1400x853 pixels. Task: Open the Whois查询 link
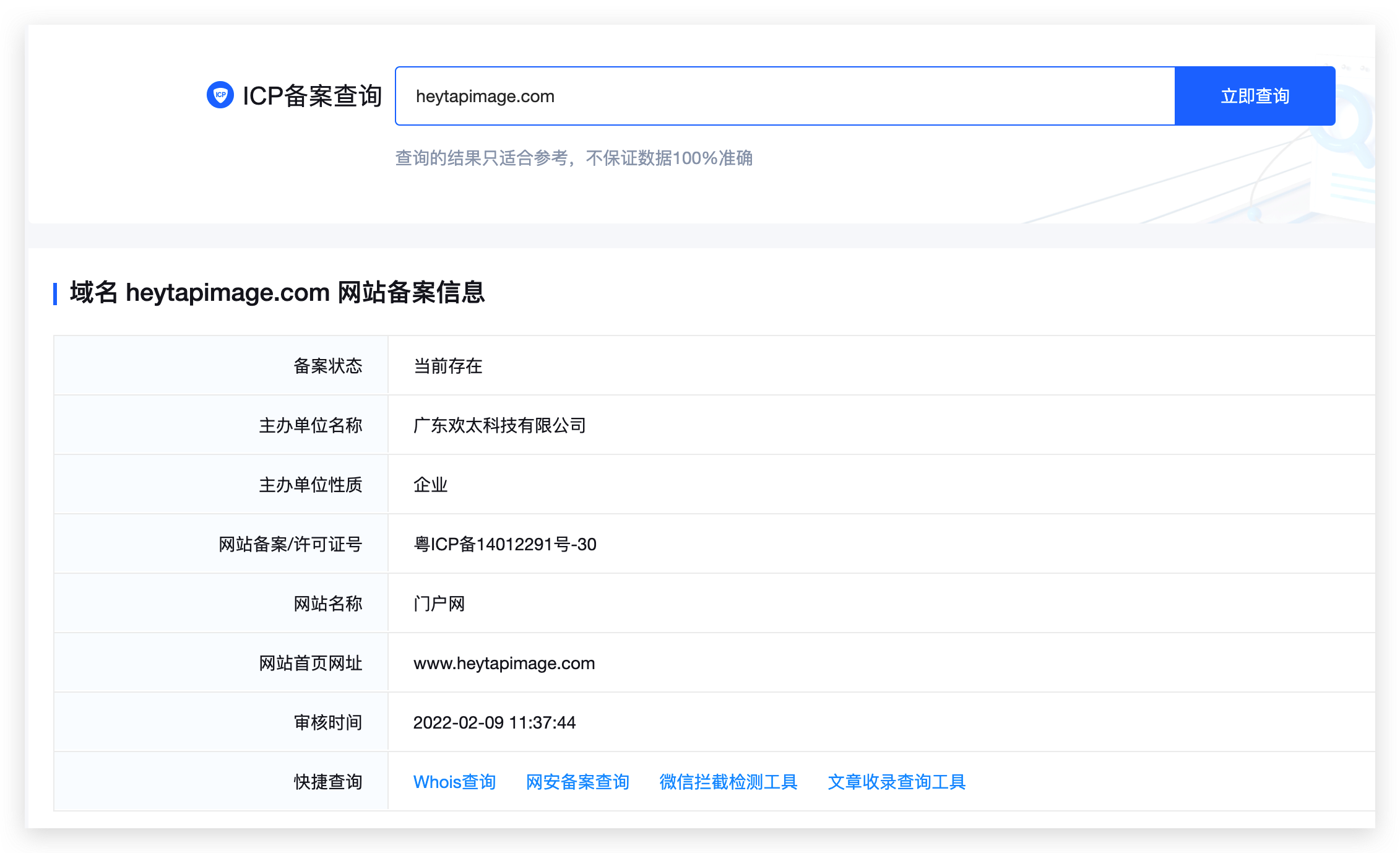[x=454, y=782]
